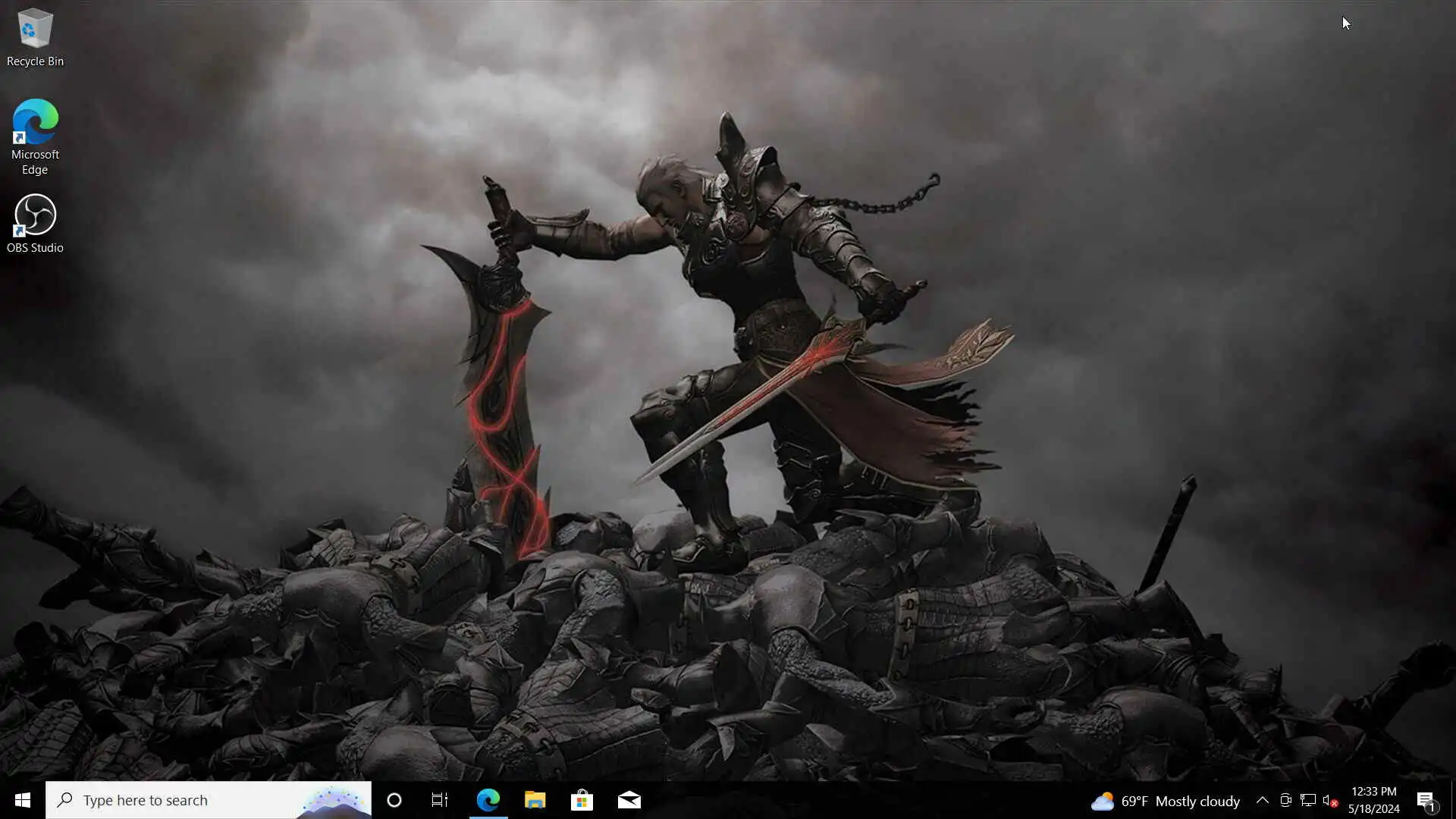Viewport: 1456px width, 819px height.
Task: Open the clock and date calendar flyout
Action: click(1373, 800)
